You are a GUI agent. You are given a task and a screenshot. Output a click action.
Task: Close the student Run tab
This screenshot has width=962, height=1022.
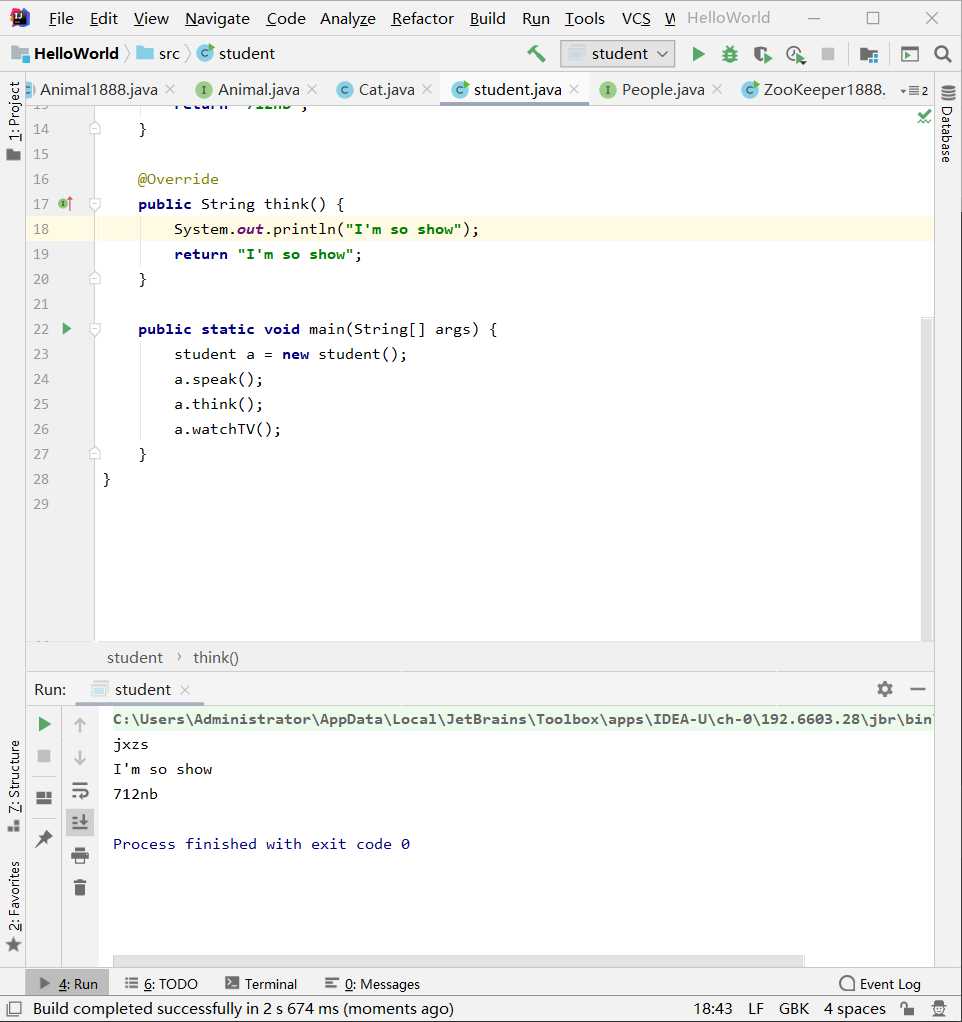(x=185, y=690)
